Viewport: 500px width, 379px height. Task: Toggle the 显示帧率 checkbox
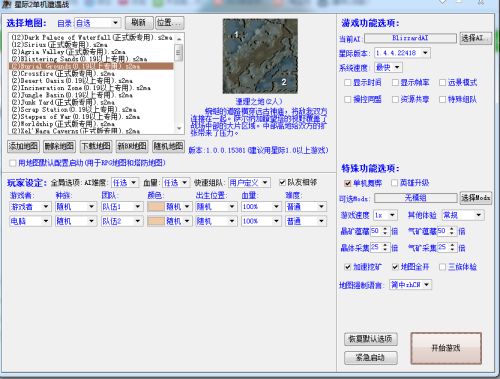pos(395,82)
